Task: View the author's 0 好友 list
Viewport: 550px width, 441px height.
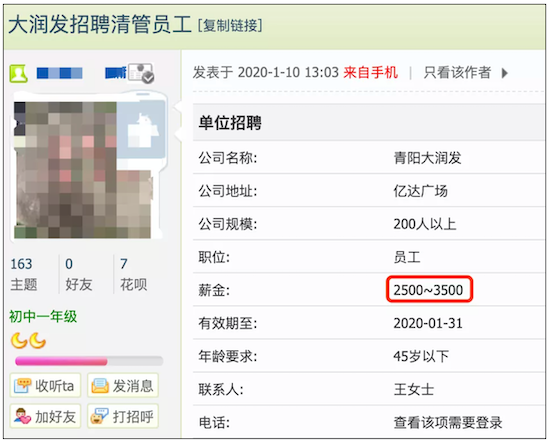Action: click(79, 274)
